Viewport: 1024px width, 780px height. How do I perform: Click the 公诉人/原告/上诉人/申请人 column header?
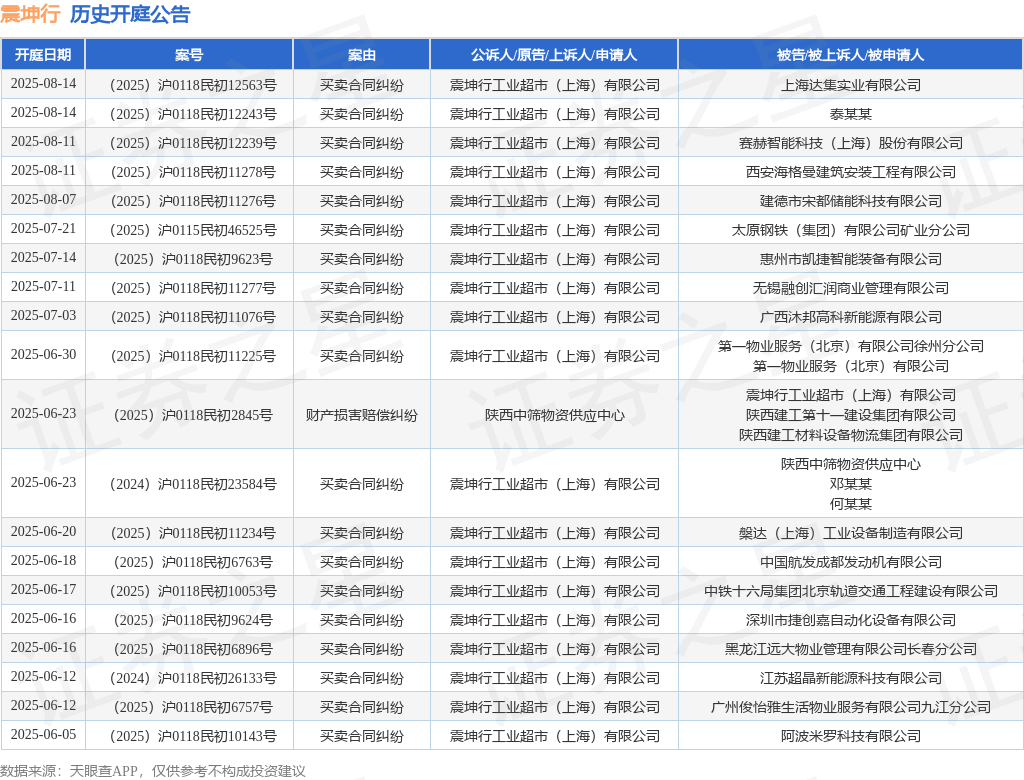pyautogui.click(x=554, y=55)
